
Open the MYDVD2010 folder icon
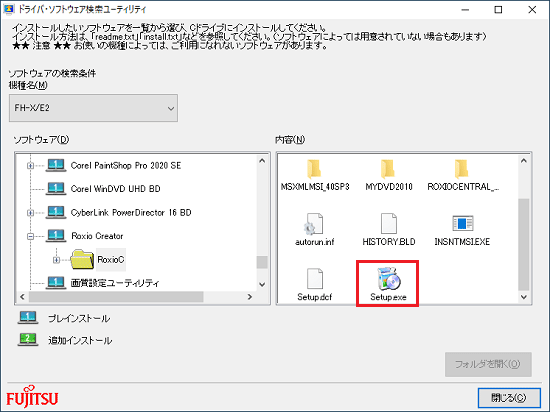pos(388,169)
